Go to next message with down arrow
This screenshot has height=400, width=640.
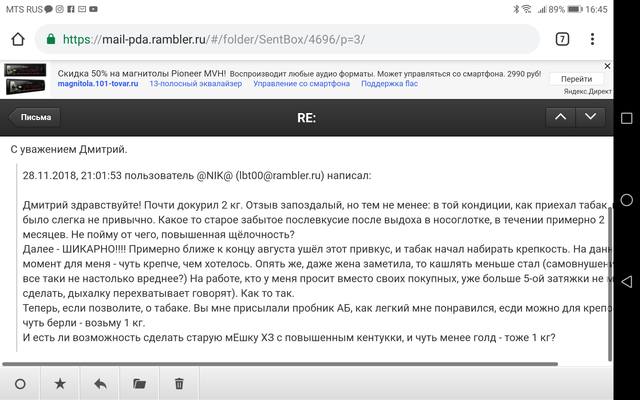(590, 117)
